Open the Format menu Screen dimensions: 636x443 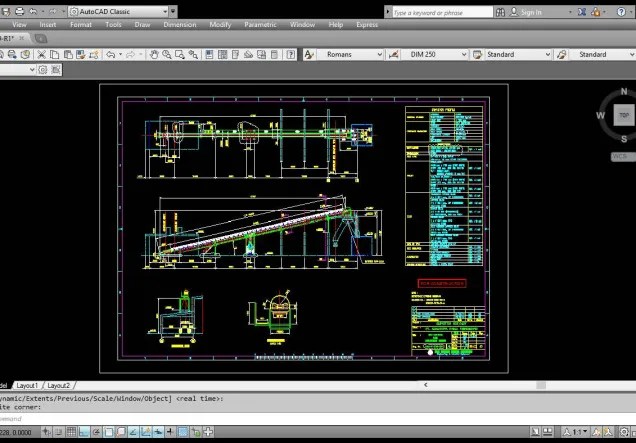click(x=81, y=25)
